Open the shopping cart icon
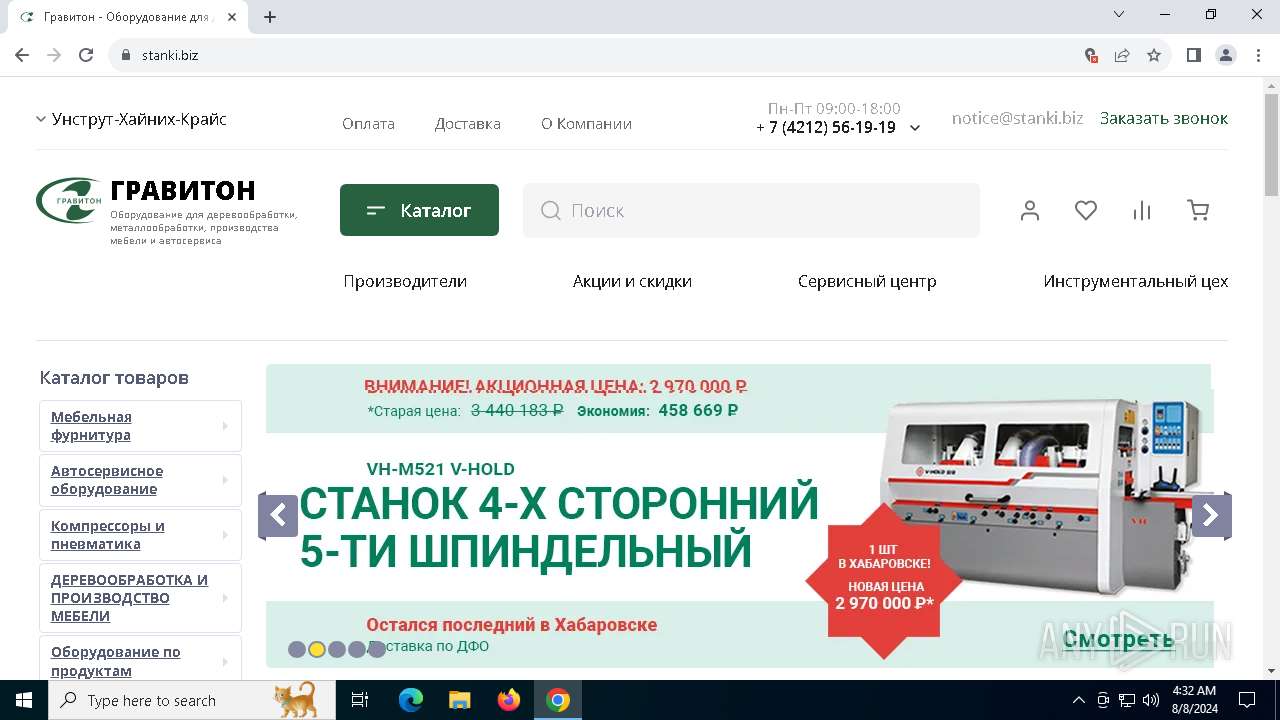 click(1198, 210)
